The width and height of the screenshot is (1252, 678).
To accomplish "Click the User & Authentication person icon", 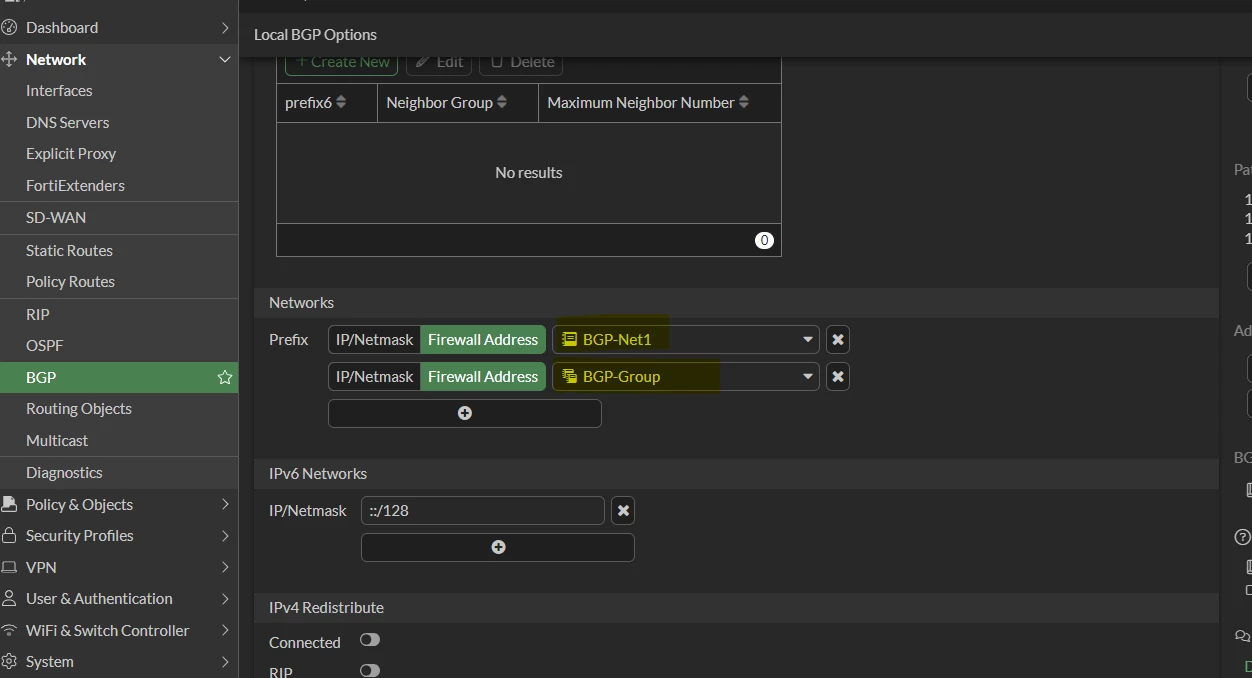I will (9, 598).
